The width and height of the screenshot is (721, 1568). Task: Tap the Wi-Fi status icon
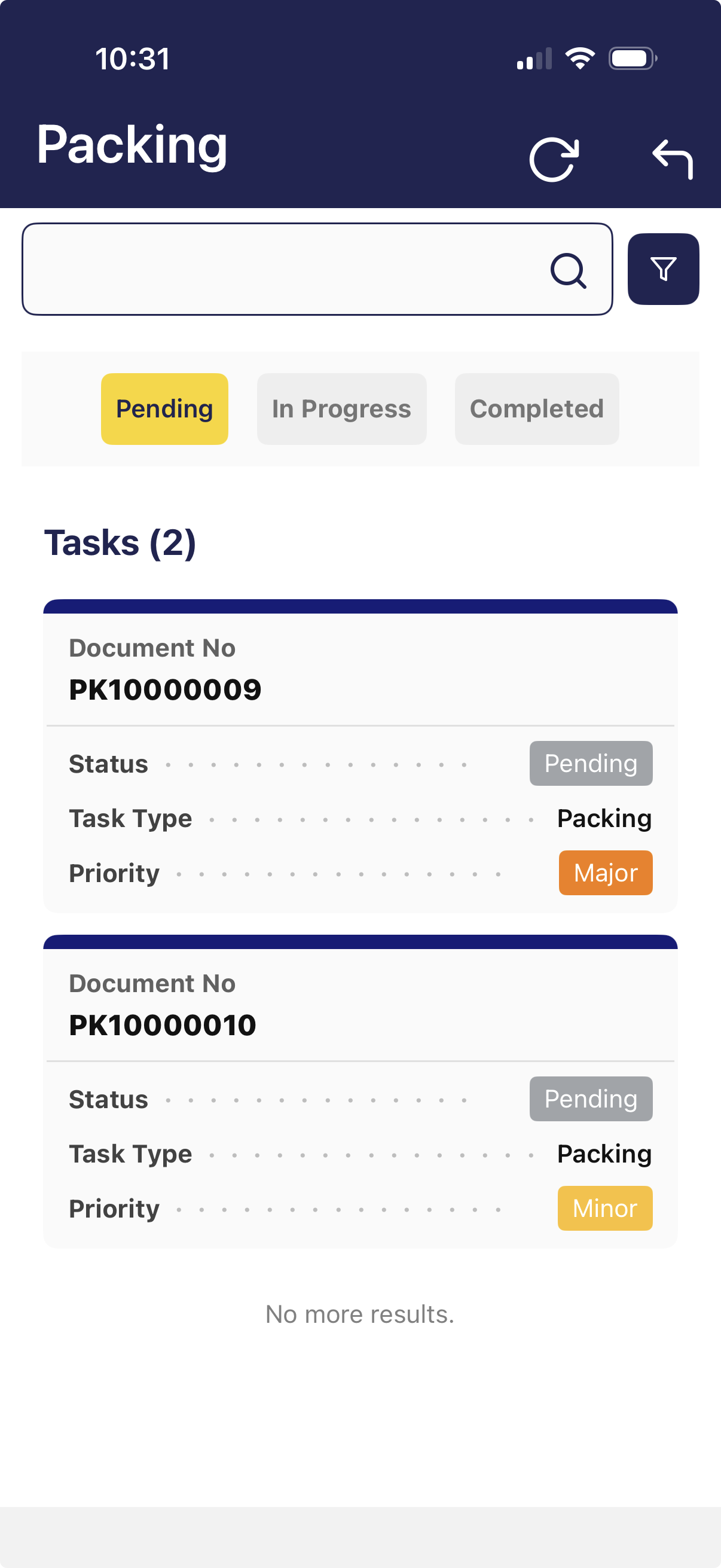point(580,59)
